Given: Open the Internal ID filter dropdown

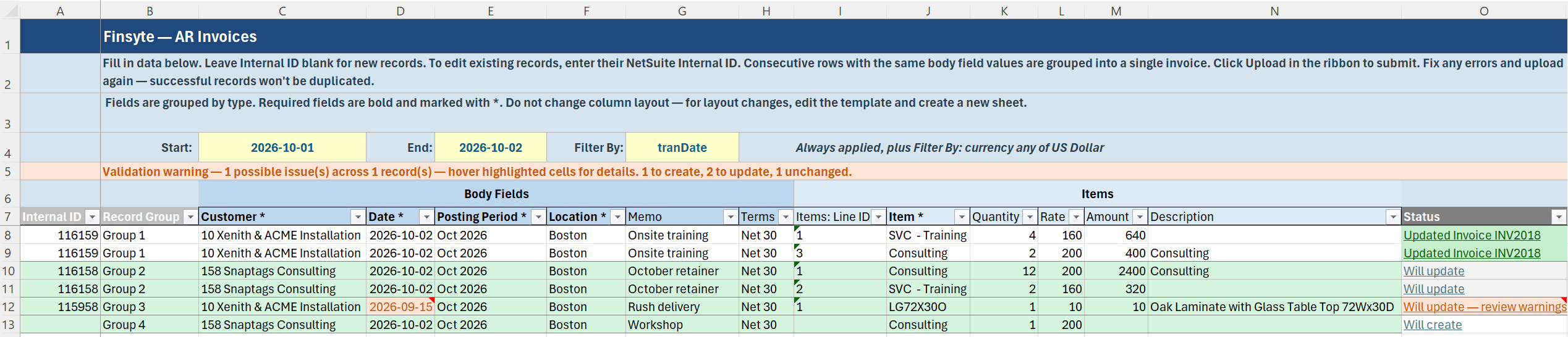Looking at the screenshot, I should (x=92, y=217).
